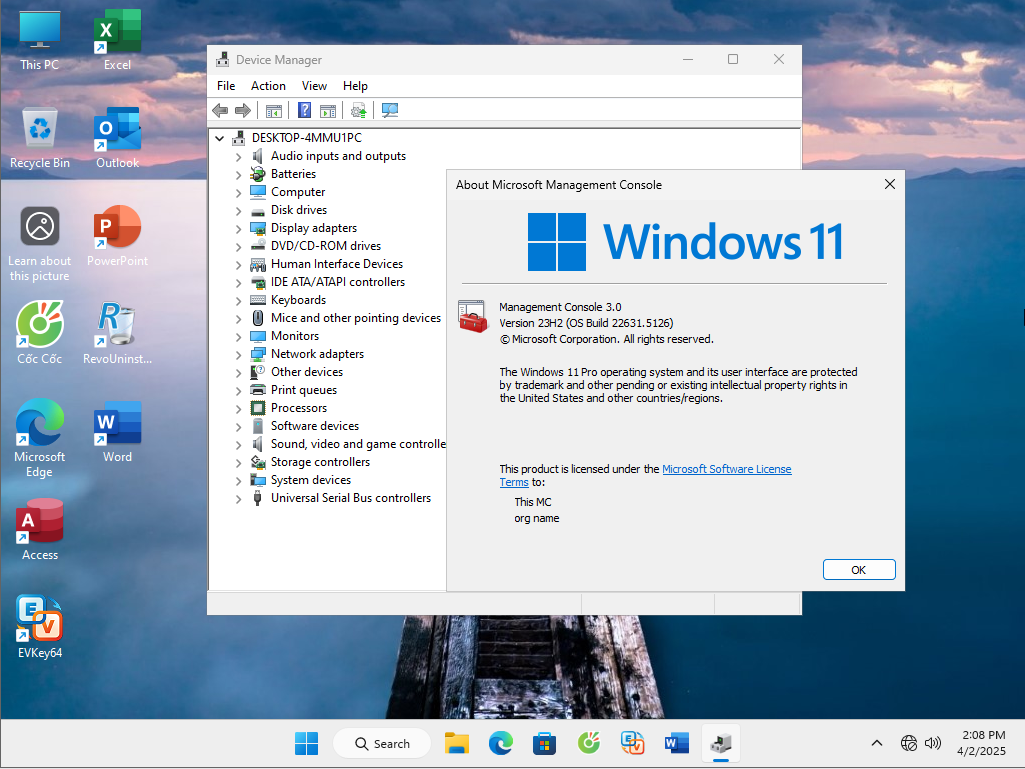Open the Microsoft Software License link
The height and width of the screenshot is (769, 1025).
(727, 469)
